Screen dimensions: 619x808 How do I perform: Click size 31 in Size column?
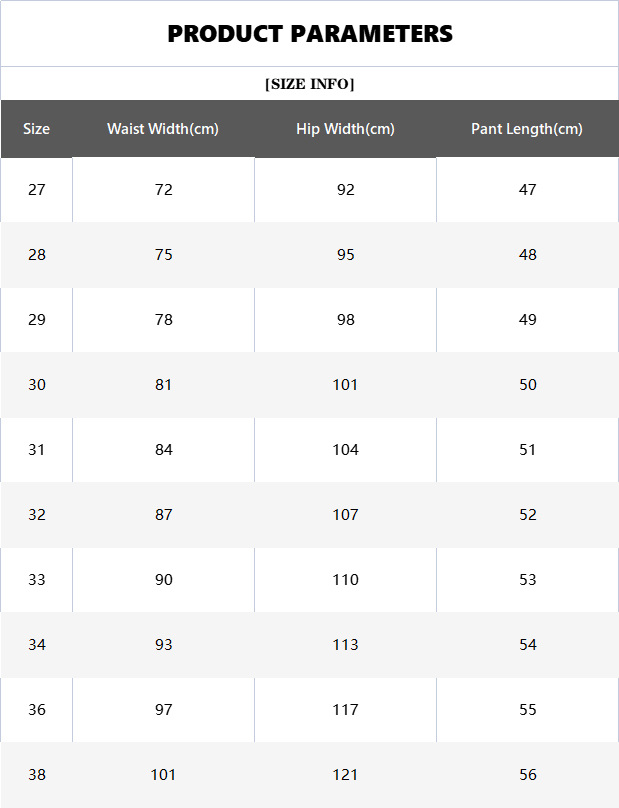(37, 449)
